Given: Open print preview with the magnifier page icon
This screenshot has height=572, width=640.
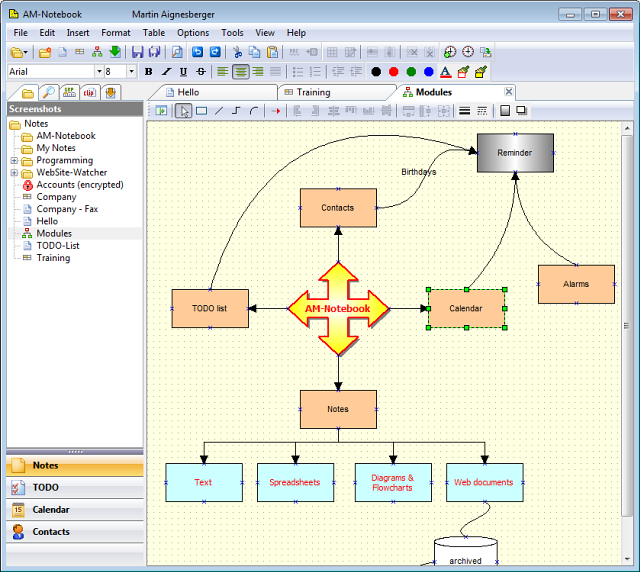Looking at the screenshot, I should point(177,52).
